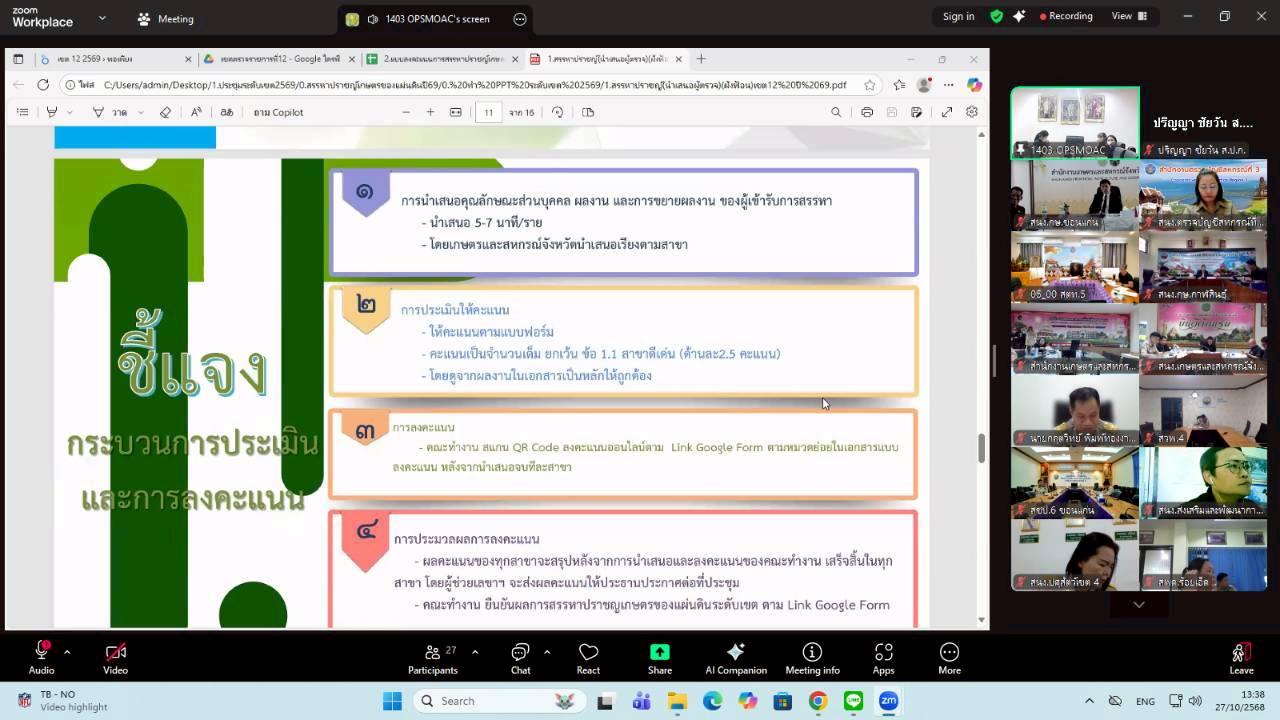Open Meeting info
The height and width of the screenshot is (720, 1280).
[x=812, y=658]
